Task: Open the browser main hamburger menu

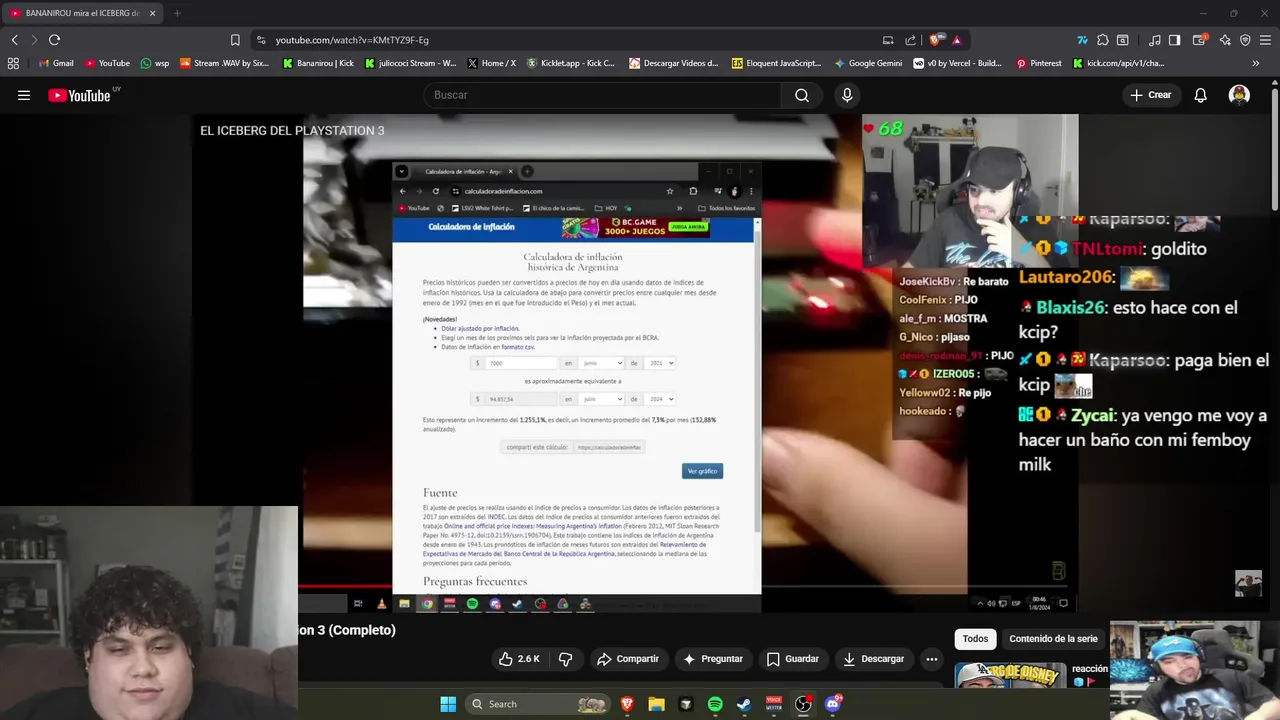Action: click(1265, 40)
